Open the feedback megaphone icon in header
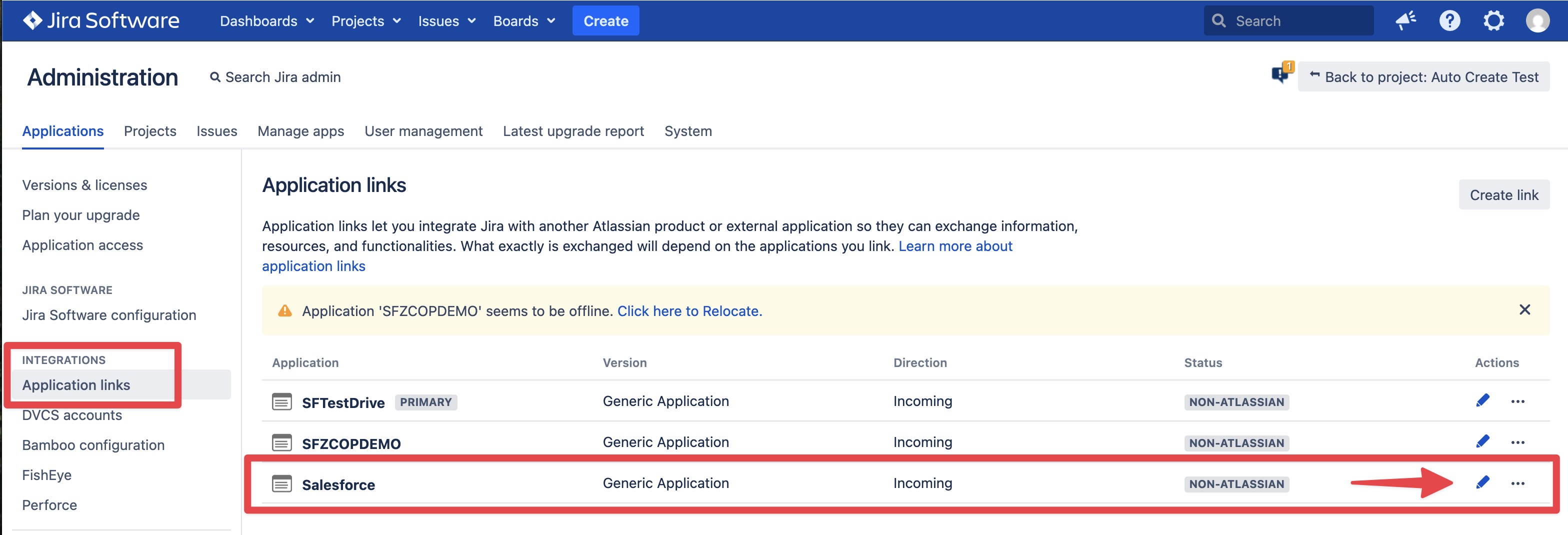Viewport: 1568px width, 535px height. click(1405, 20)
